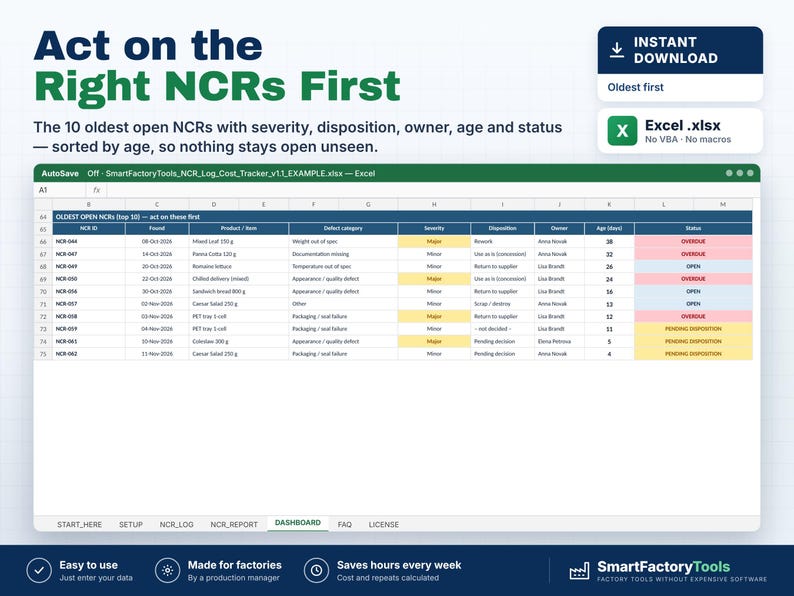Click the green Excel X icon
Screen dimensions: 794x596
click(x=622, y=131)
